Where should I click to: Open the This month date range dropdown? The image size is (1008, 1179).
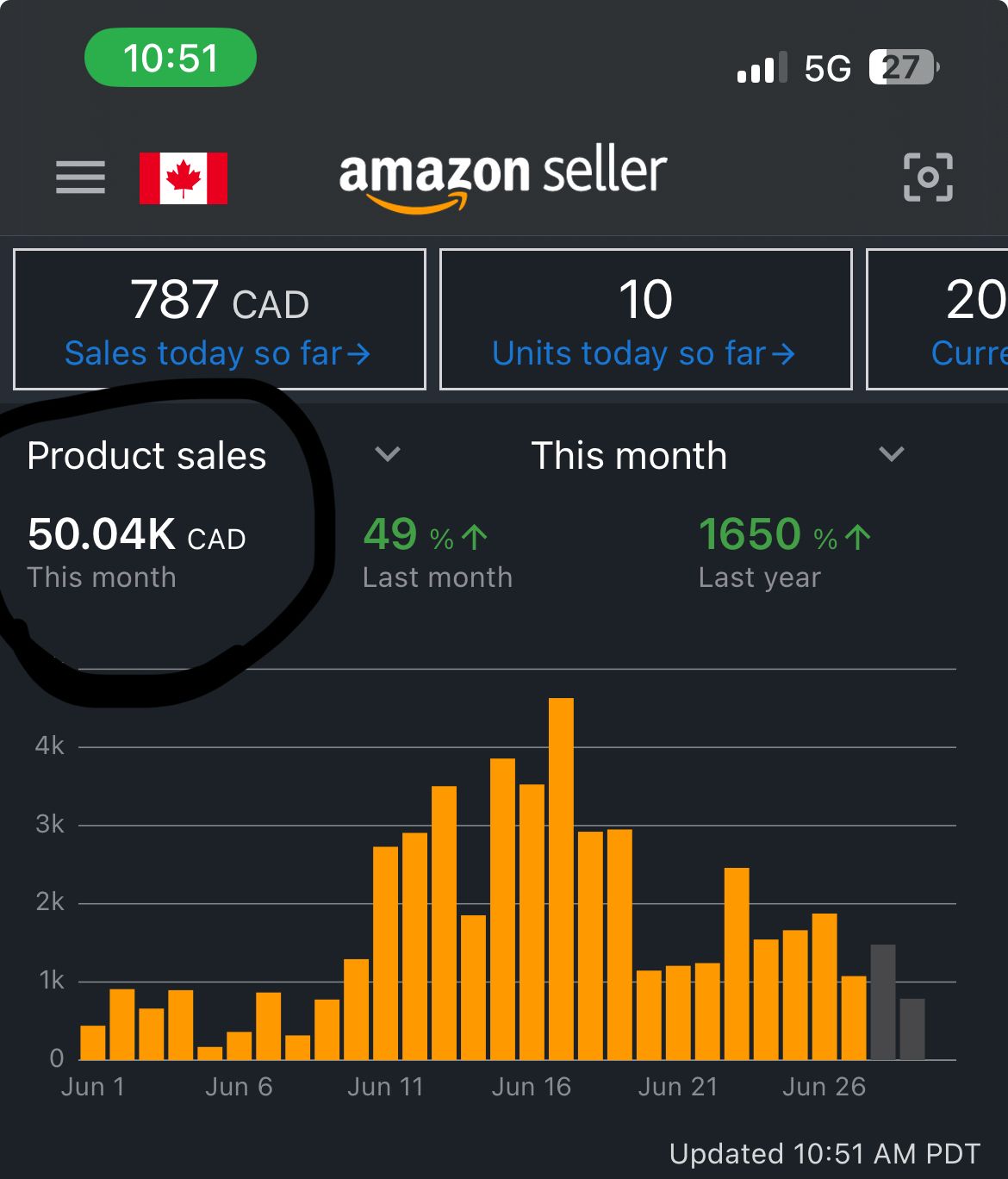click(892, 455)
